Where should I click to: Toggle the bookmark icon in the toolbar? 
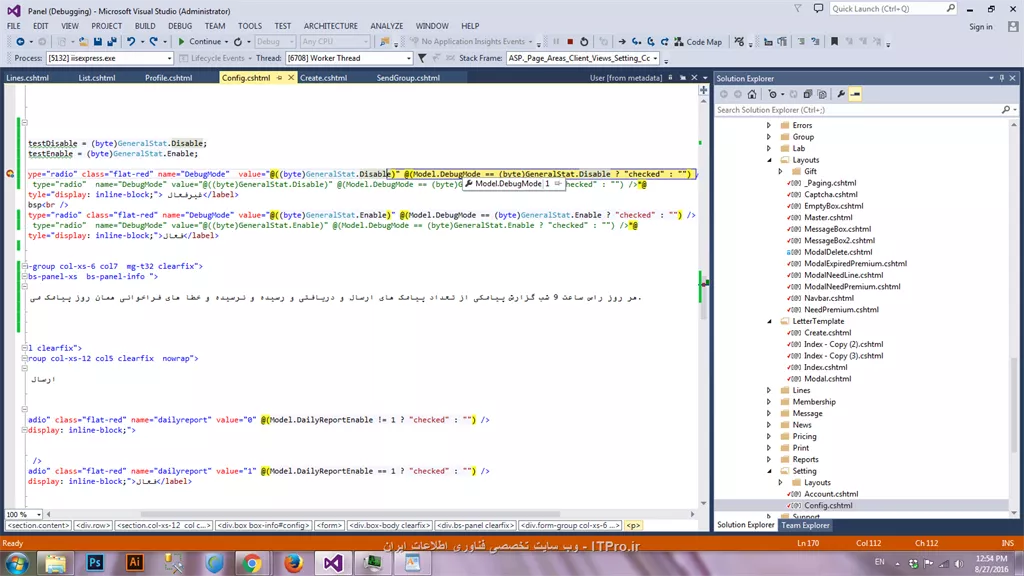[834, 42]
